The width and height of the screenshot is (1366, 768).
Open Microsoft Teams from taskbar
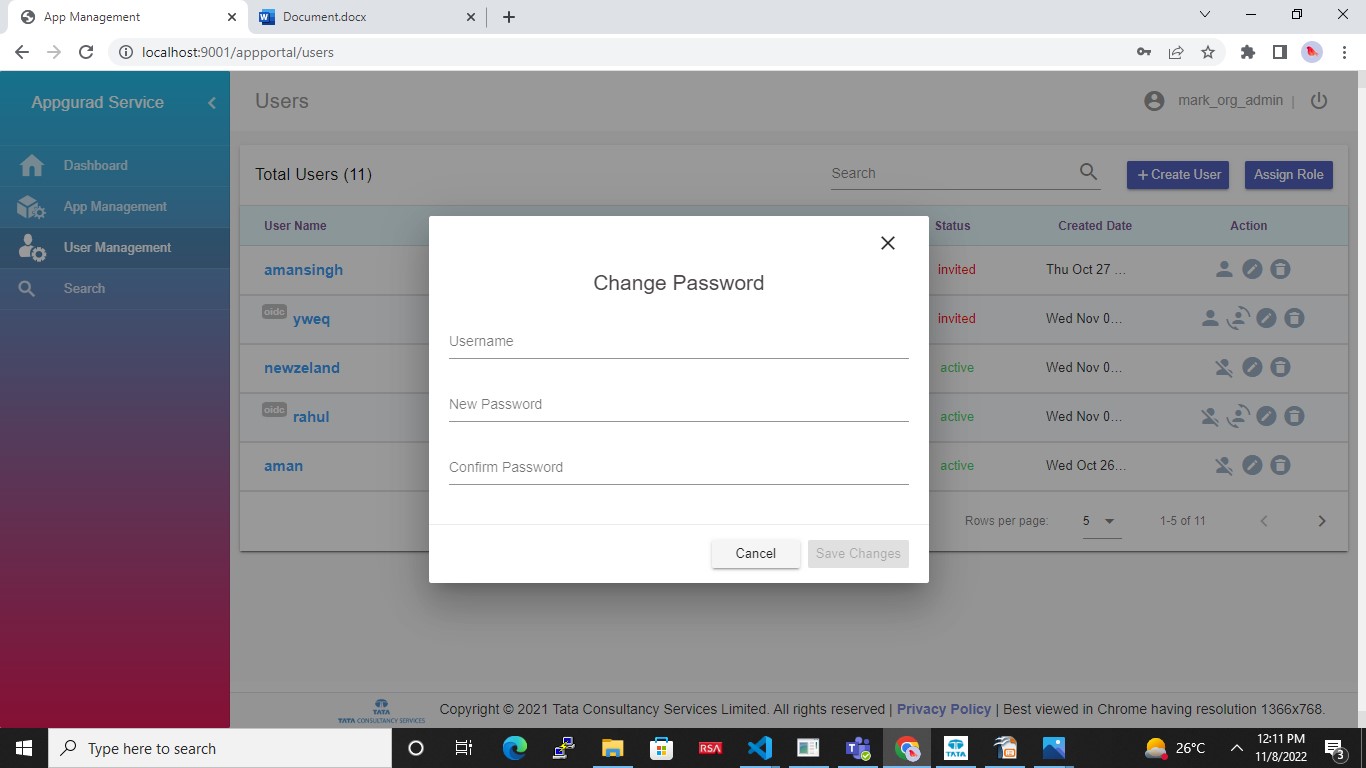(857, 748)
